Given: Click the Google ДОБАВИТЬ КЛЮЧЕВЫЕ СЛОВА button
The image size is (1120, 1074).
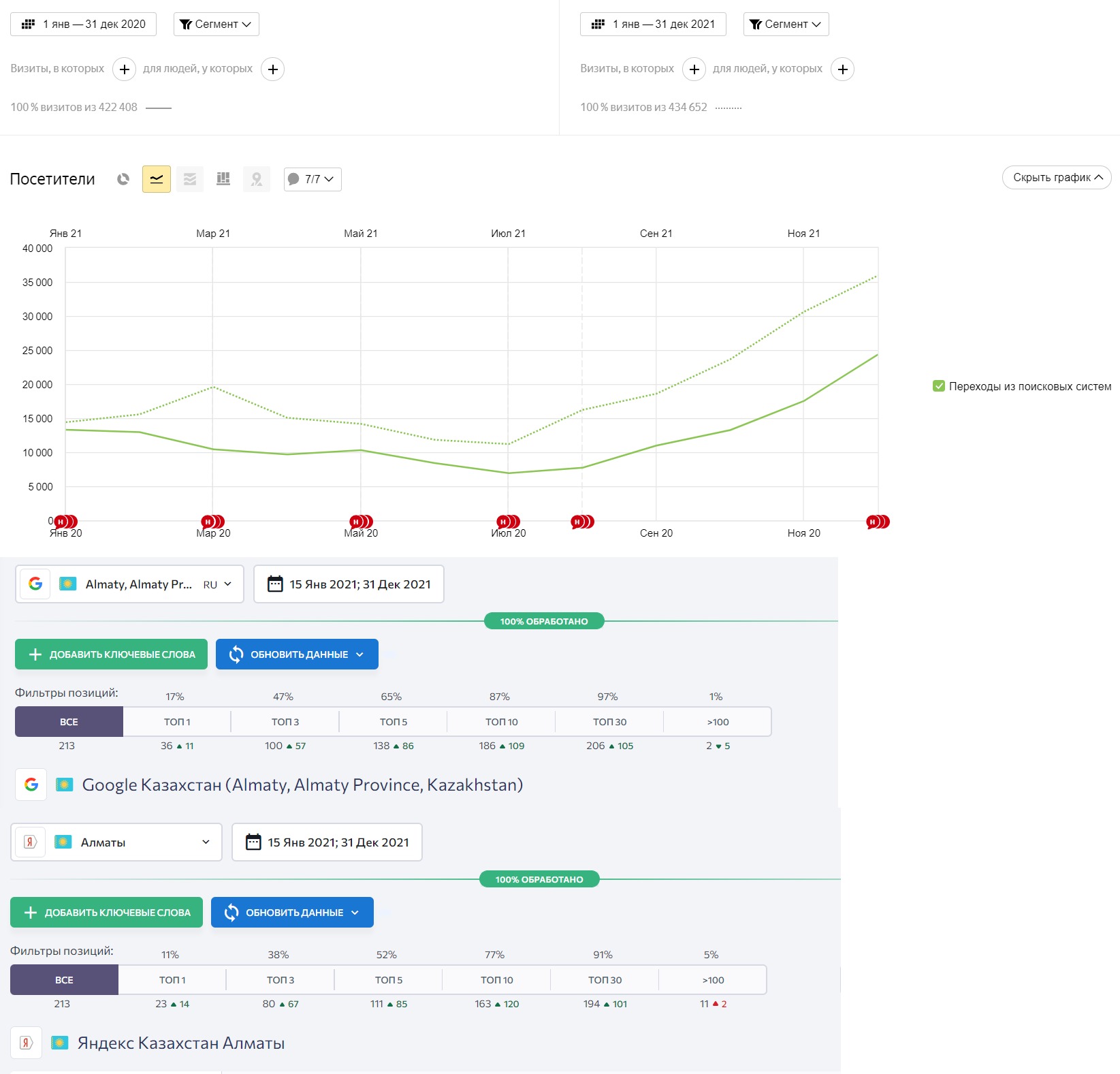Looking at the screenshot, I should coord(112,654).
